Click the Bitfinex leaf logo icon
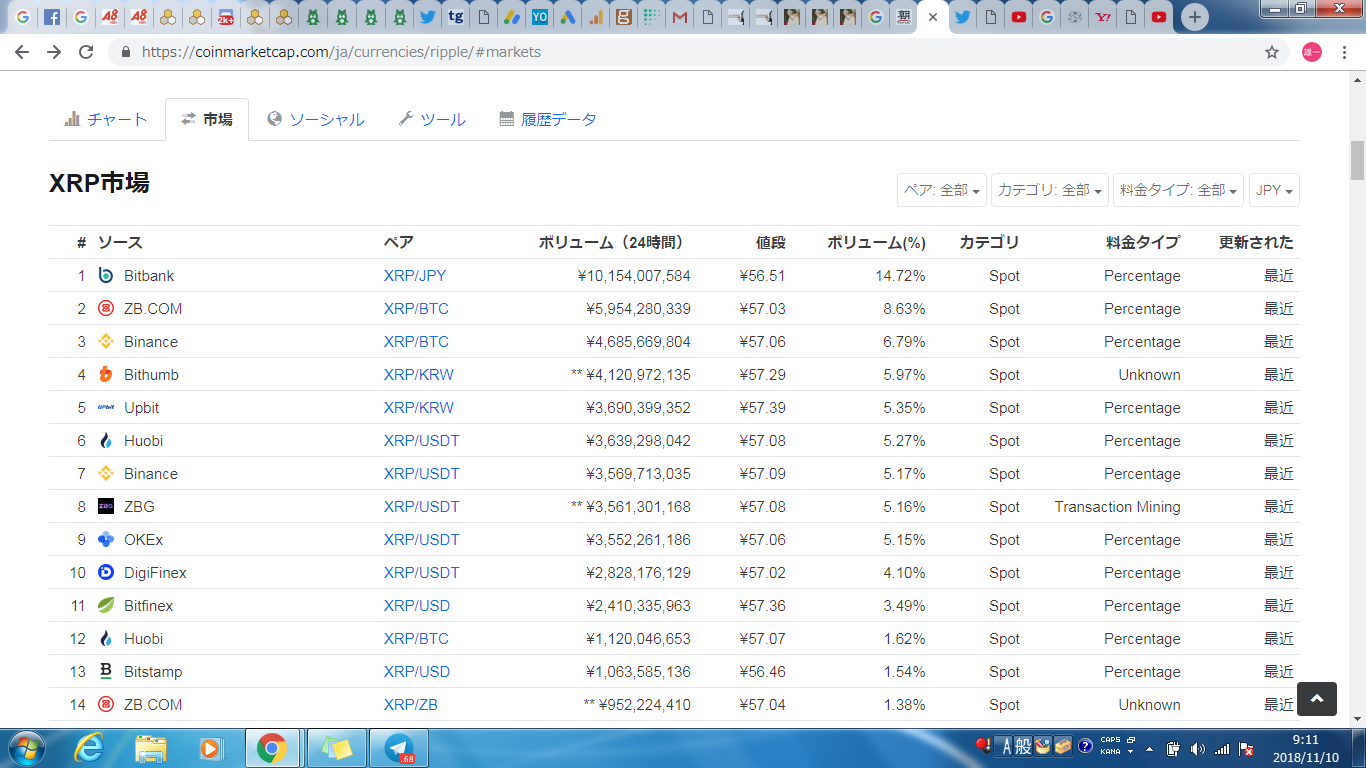 pos(106,606)
